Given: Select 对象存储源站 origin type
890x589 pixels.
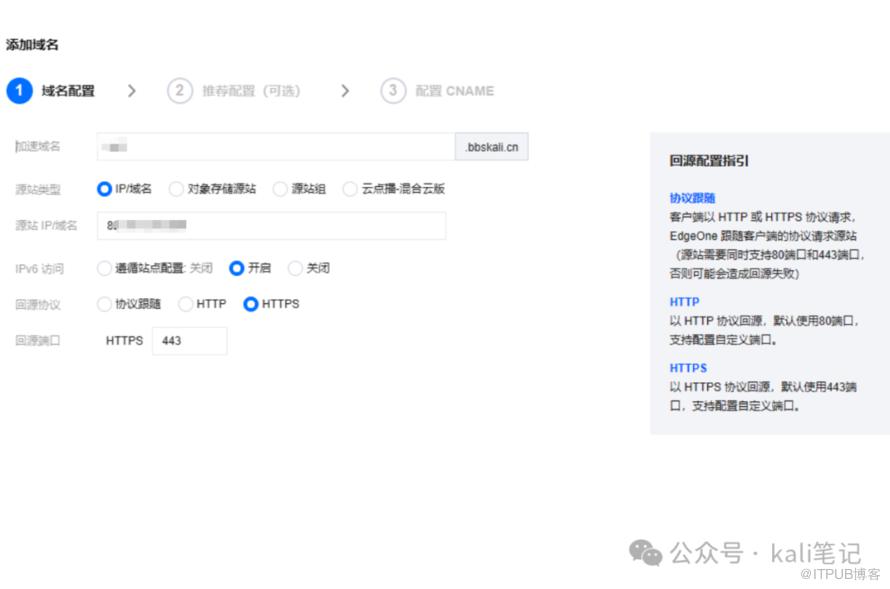Looking at the screenshot, I should pyautogui.click(x=176, y=189).
